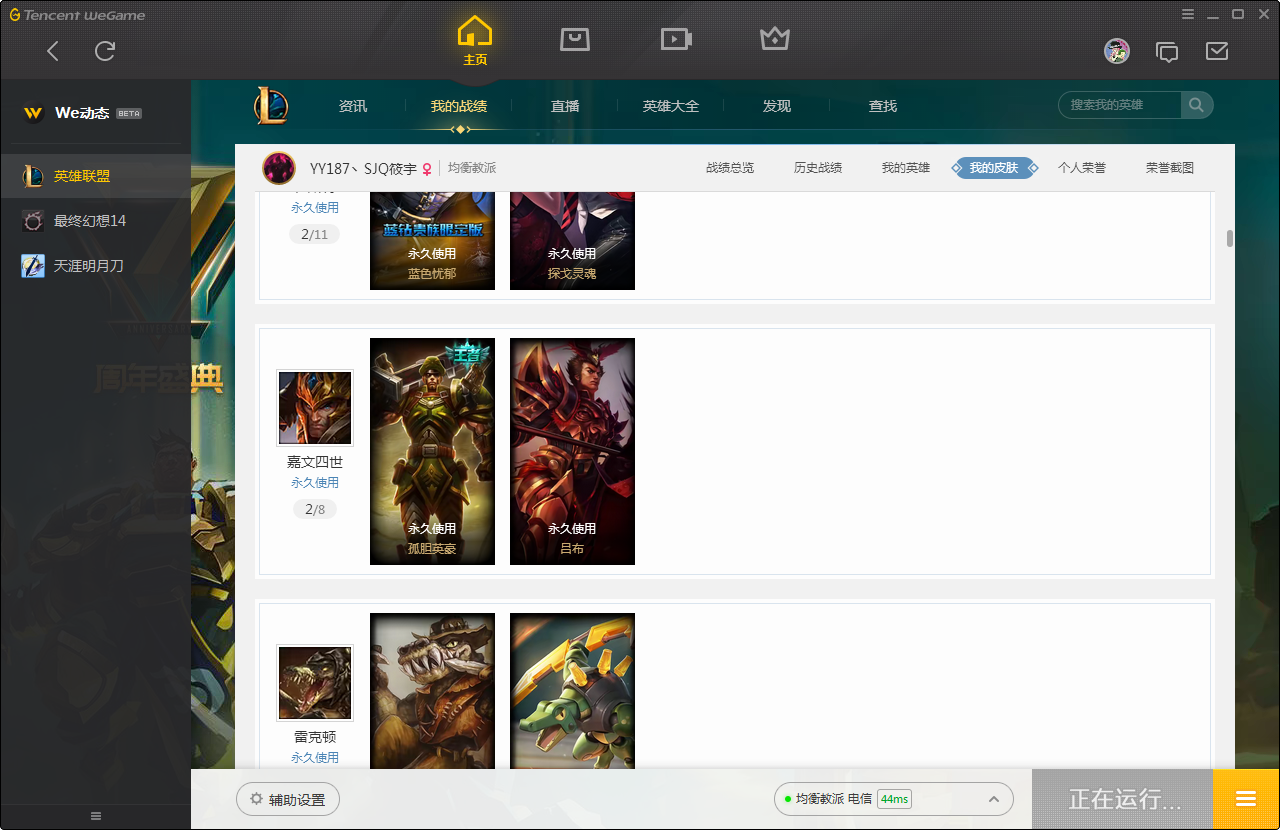Select 英雄联盟 in the game list
Viewport: 1280px width, 830px height.
pos(95,176)
